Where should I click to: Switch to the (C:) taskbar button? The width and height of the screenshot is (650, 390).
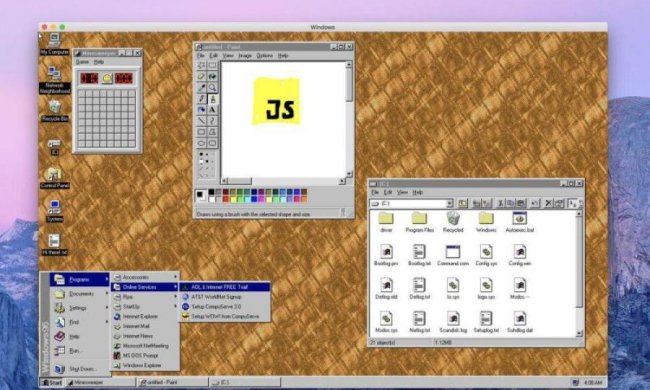(x=245, y=383)
